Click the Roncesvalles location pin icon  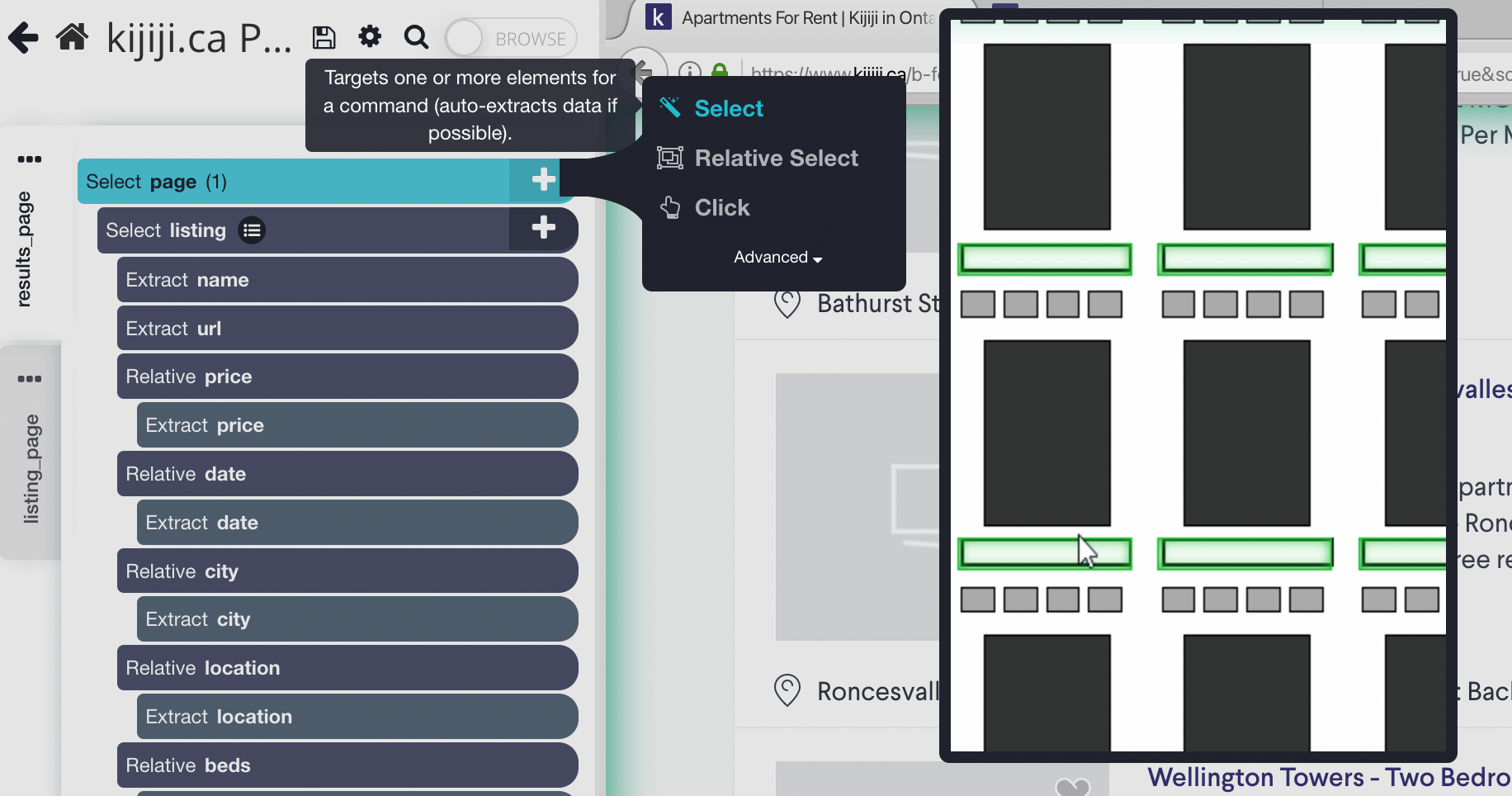787,690
